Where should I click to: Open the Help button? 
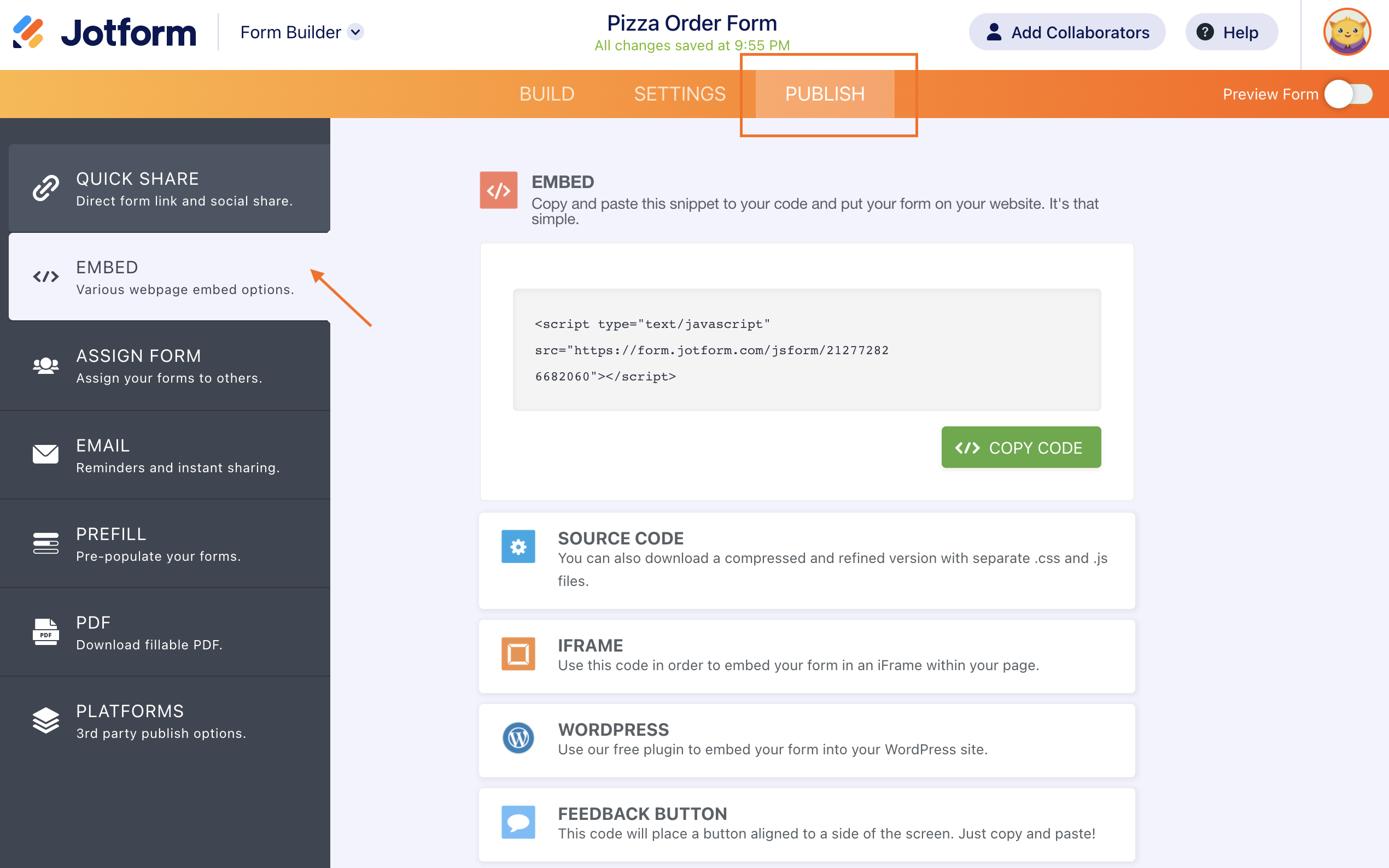point(1231,32)
